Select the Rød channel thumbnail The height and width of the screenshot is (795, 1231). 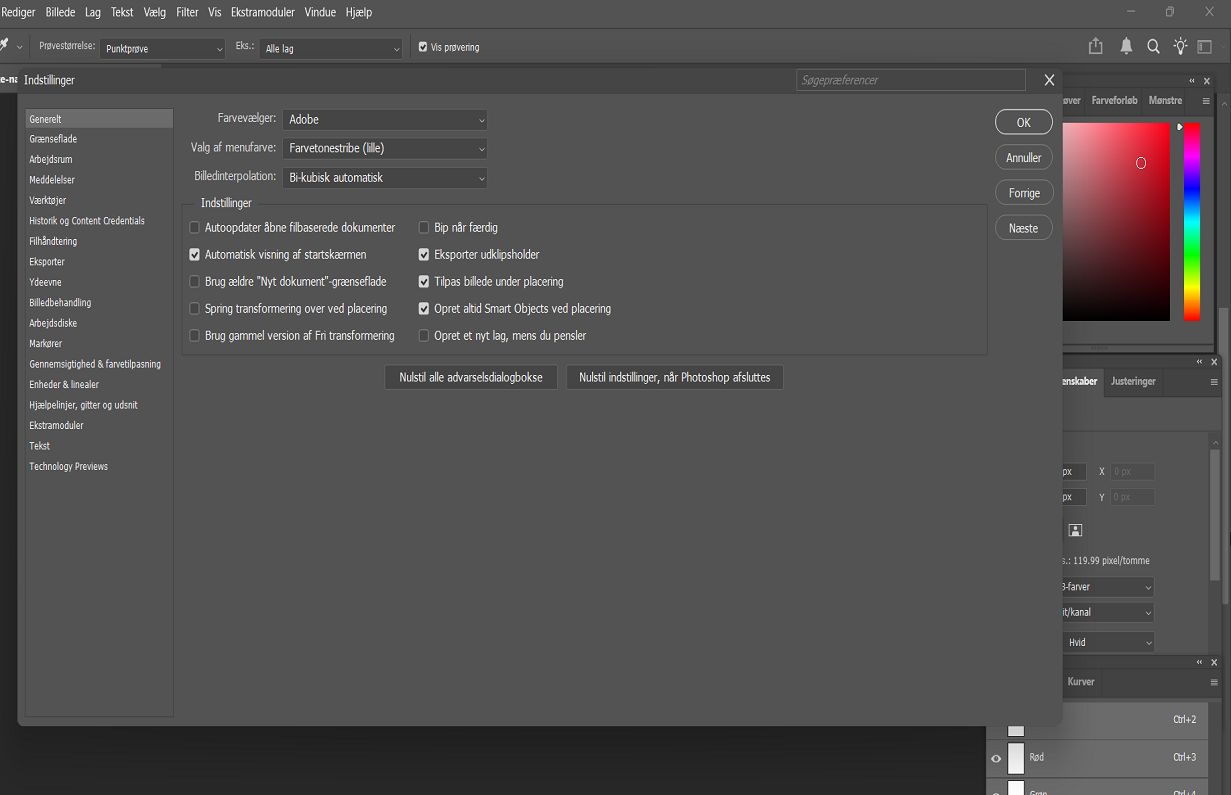[1016, 758]
